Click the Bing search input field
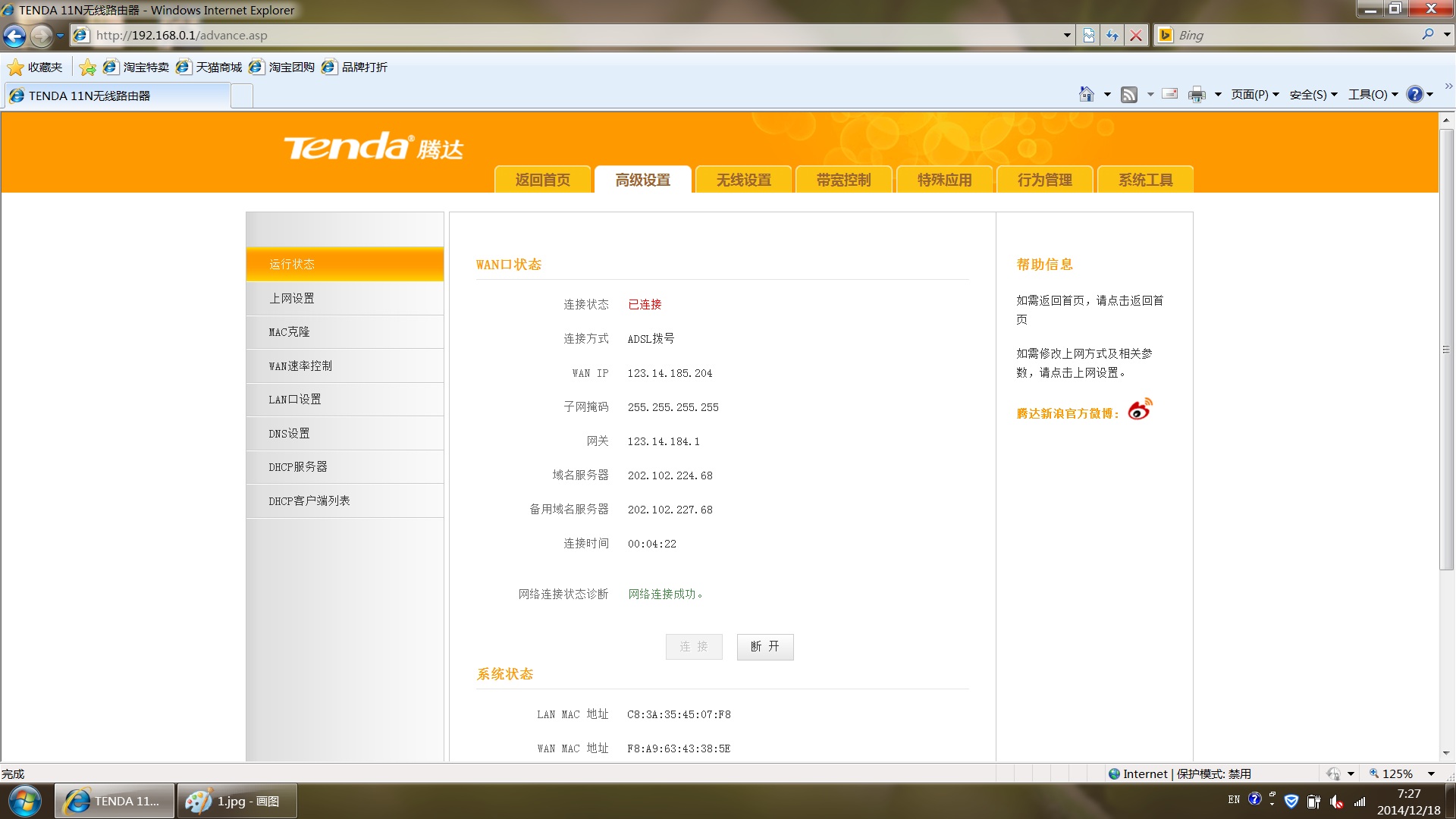The height and width of the screenshot is (819, 1456). click(x=1297, y=35)
